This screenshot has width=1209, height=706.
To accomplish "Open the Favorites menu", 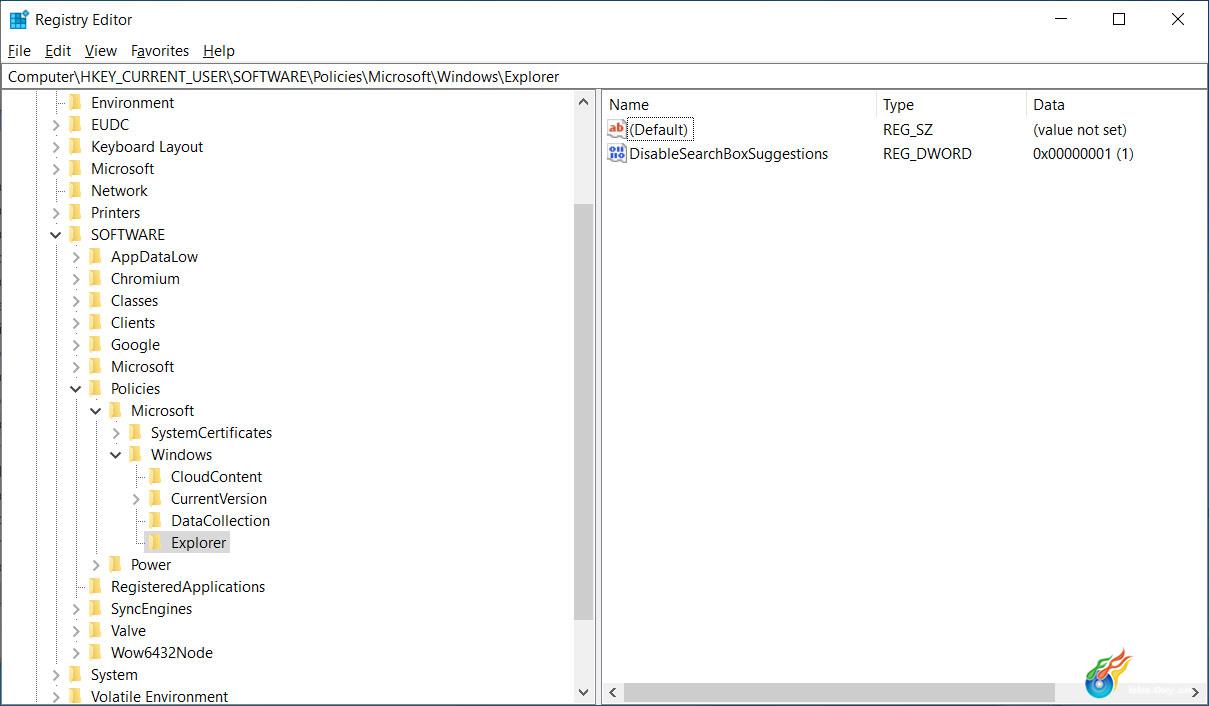I will pyautogui.click(x=160, y=51).
